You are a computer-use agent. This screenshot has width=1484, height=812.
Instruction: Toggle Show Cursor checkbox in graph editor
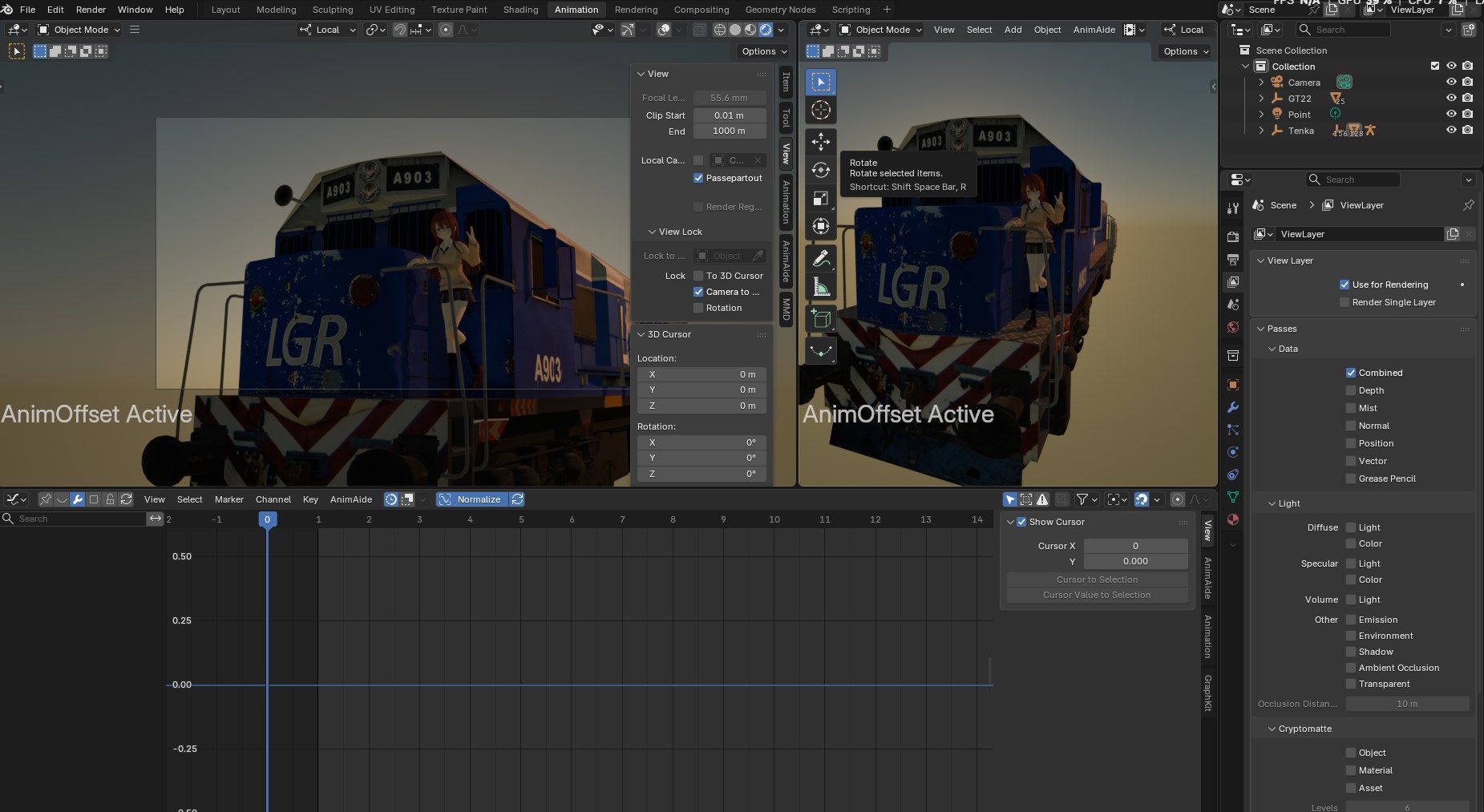tap(1021, 522)
